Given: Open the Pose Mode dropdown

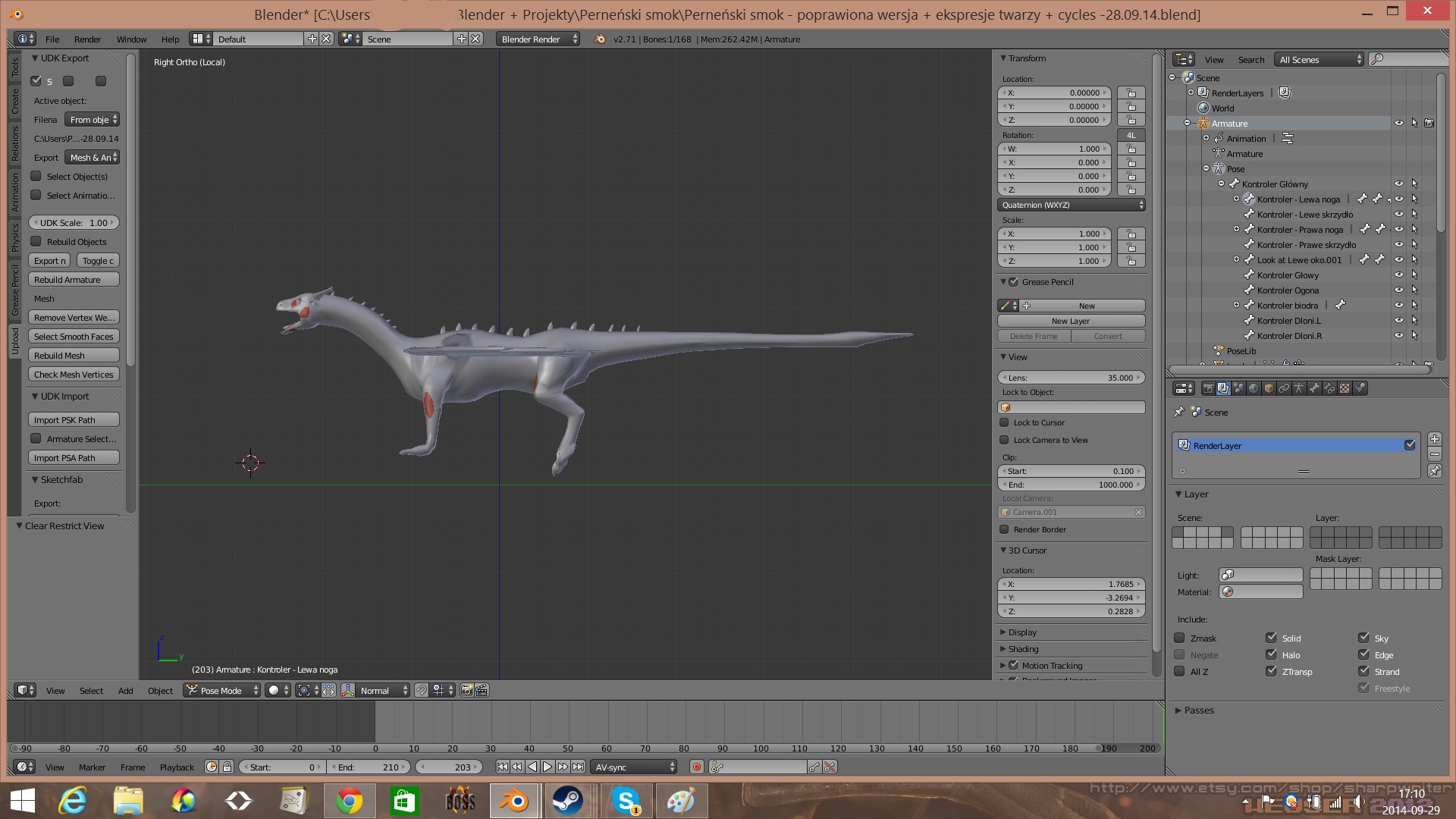Looking at the screenshot, I should tap(222, 690).
